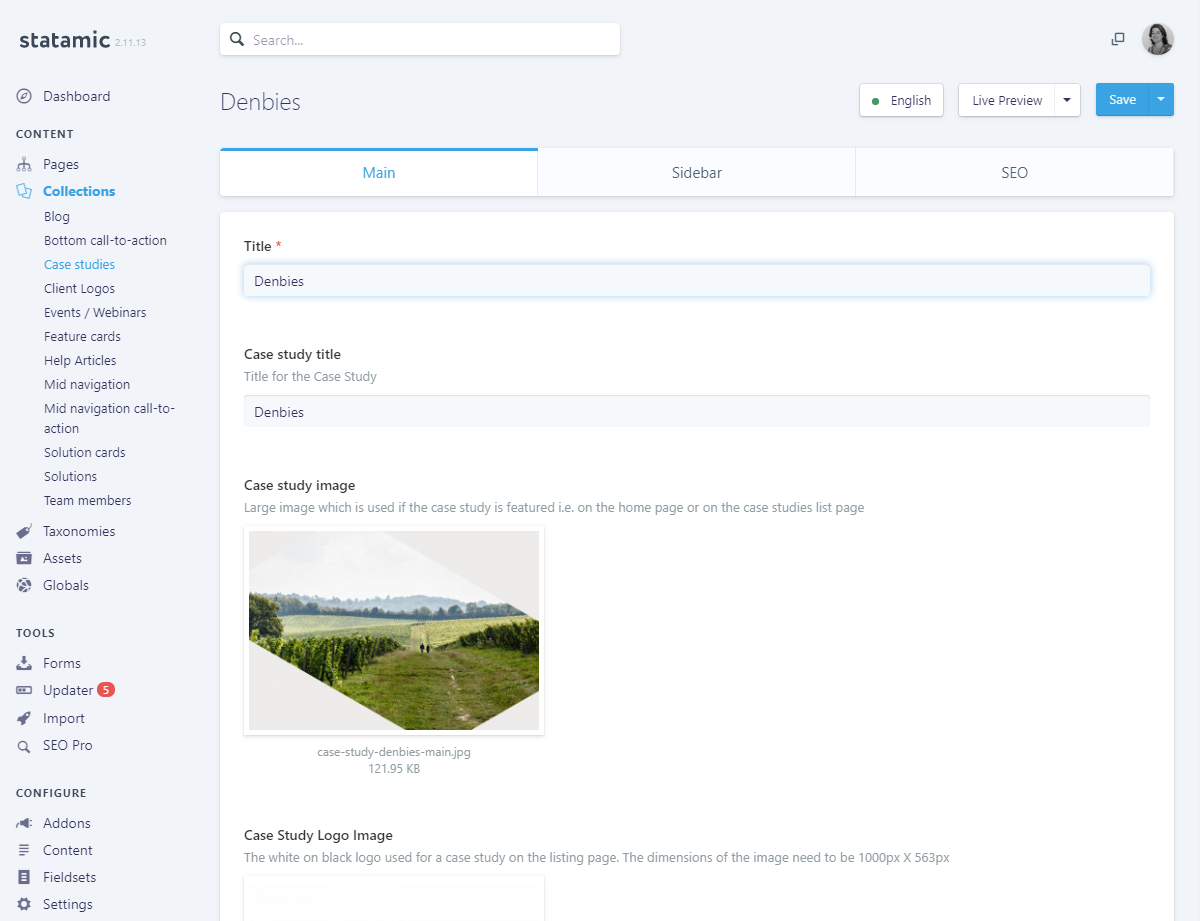1200x921 pixels.
Task: Open the Addons configuration
Action: click(67, 824)
